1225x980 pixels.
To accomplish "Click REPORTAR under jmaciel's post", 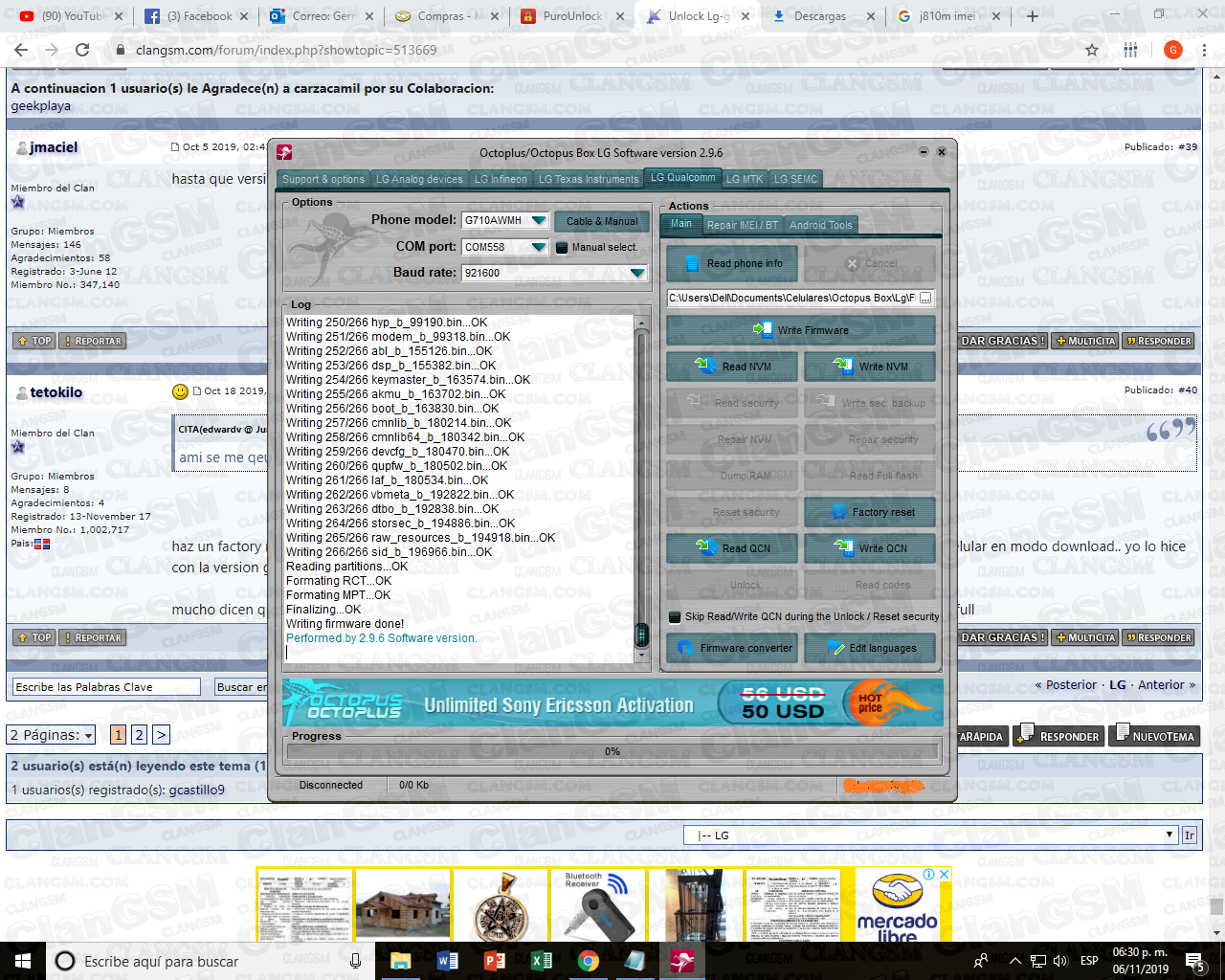I will 92,341.
